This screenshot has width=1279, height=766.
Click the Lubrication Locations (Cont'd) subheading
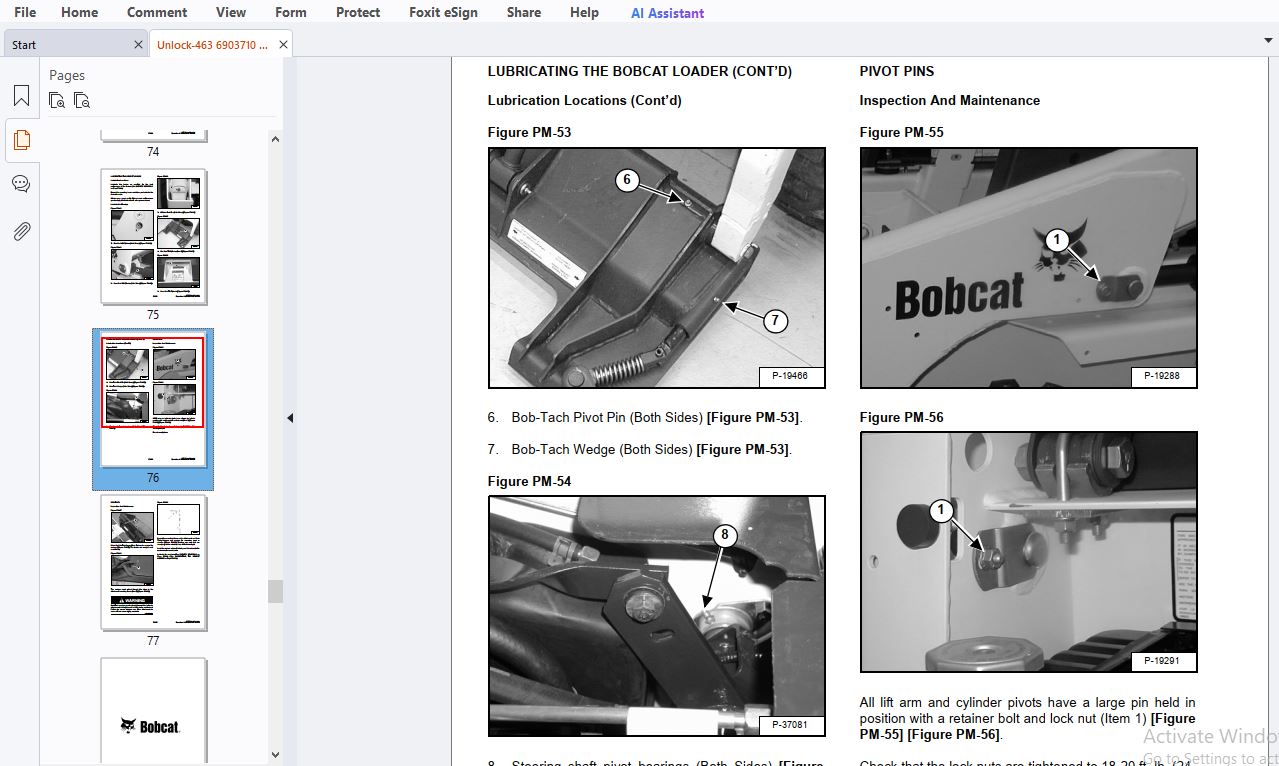pyautogui.click(x=585, y=100)
